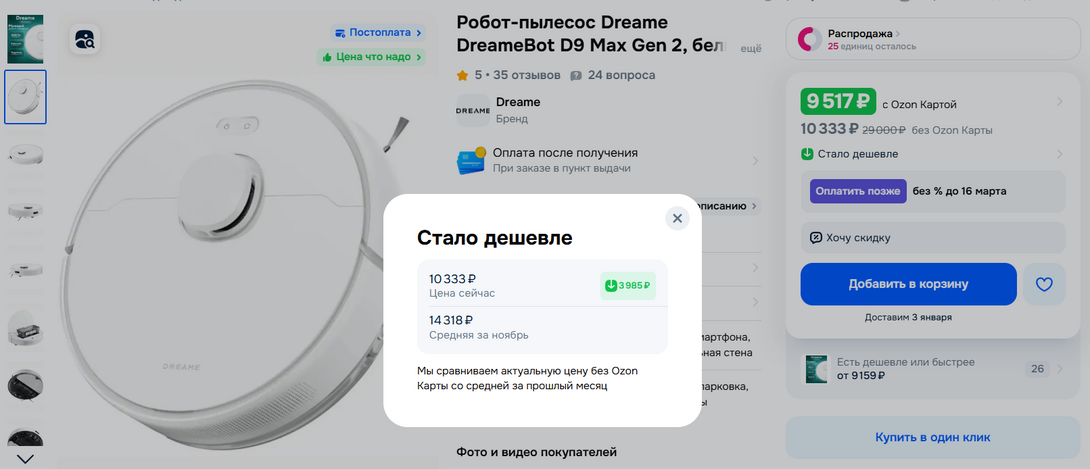Screen dimensions: 1090x469
Task: Click Добавить в корзину button
Action: pos(908,283)
